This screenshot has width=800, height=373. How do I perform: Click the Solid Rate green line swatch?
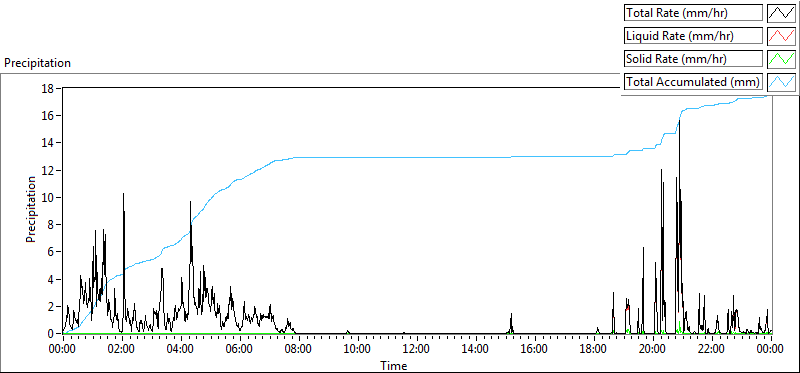[782, 59]
